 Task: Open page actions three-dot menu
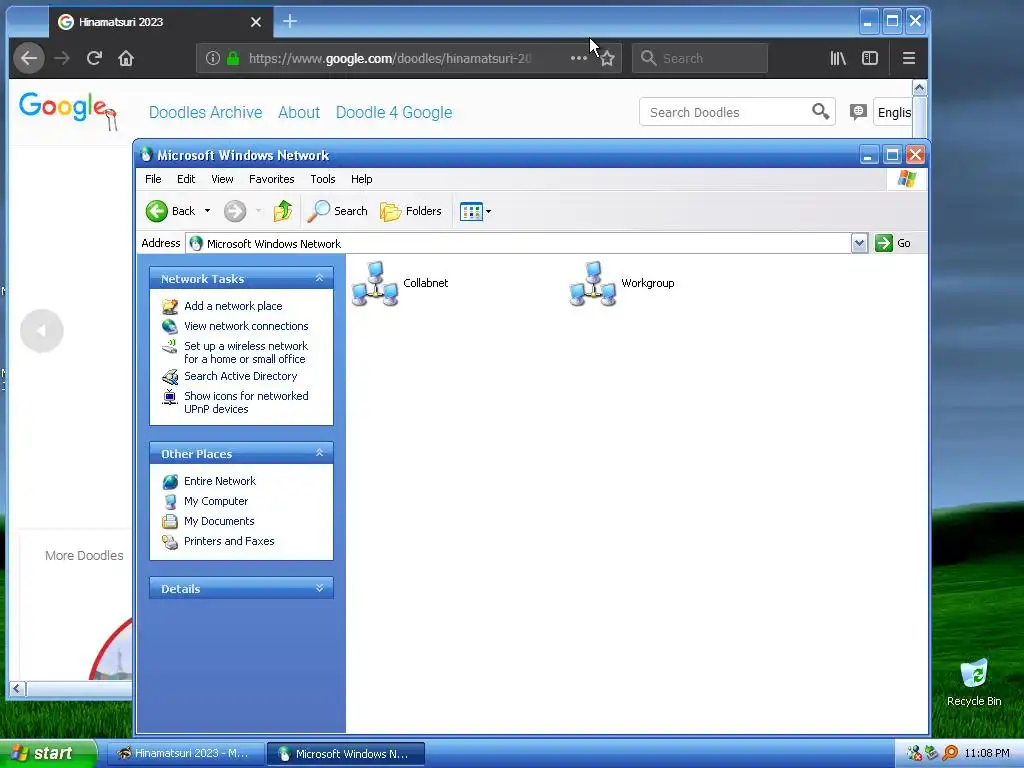coord(579,58)
